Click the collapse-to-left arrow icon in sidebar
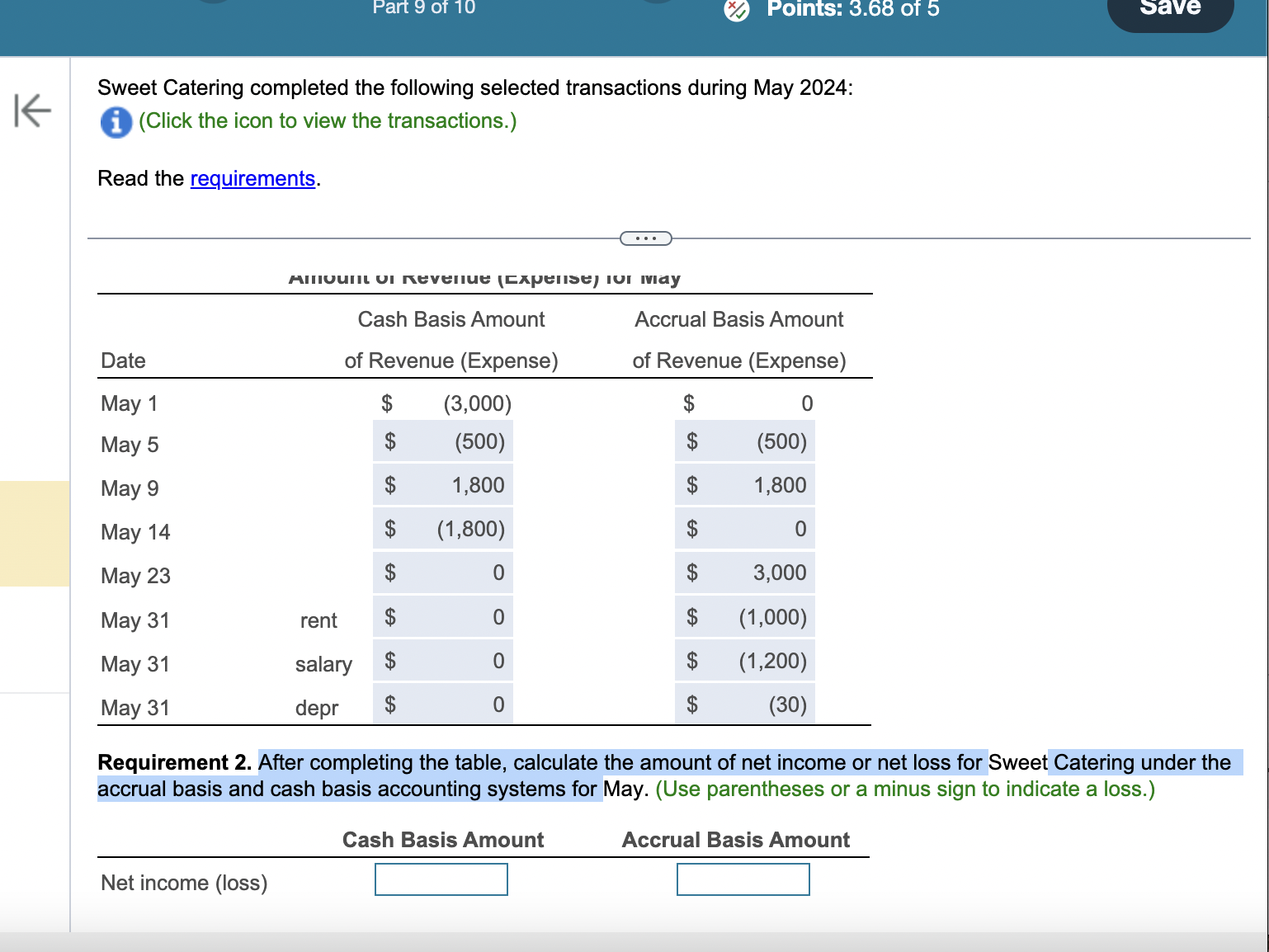The width and height of the screenshot is (1269, 952). tap(31, 111)
